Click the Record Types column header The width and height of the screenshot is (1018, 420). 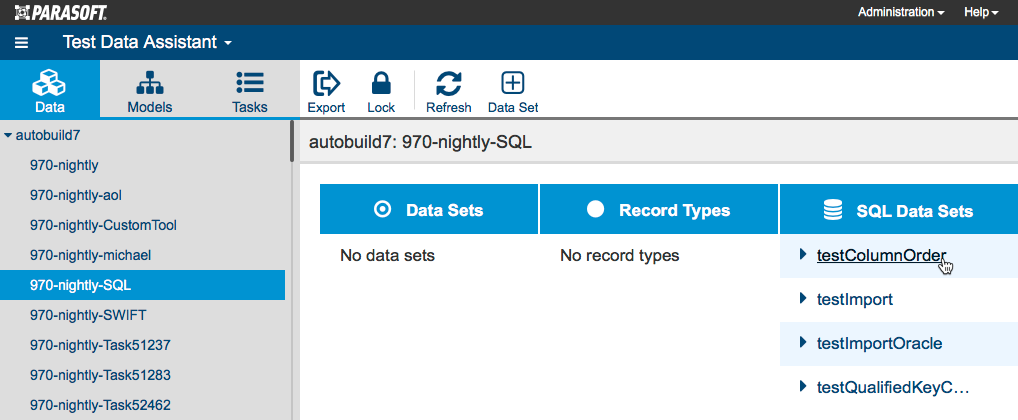tap(659, 209)
